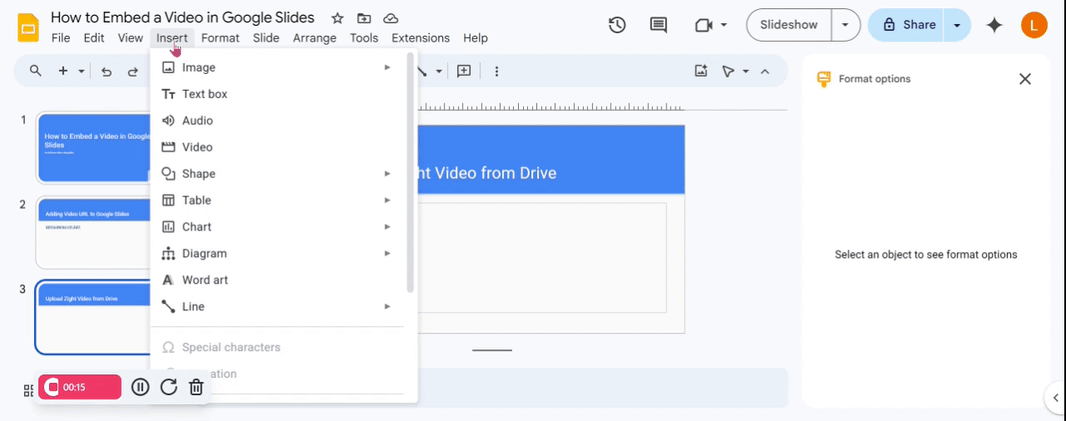The height and width of the screenshot is (421, 1066).
Task: Close the Format options panel
Action: (x=1024, y=79)
